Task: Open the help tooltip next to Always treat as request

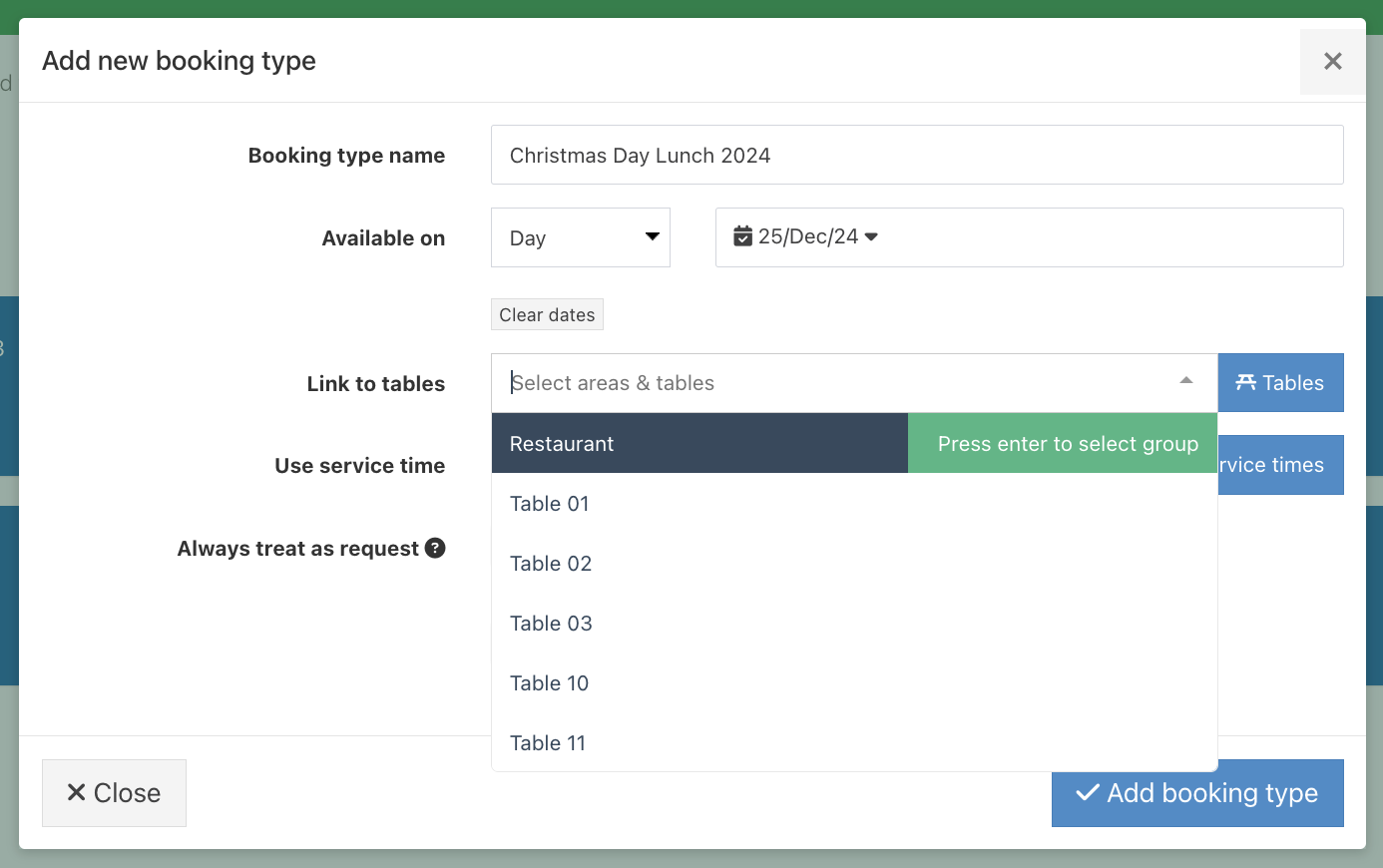Action: [x=435, y=548]
